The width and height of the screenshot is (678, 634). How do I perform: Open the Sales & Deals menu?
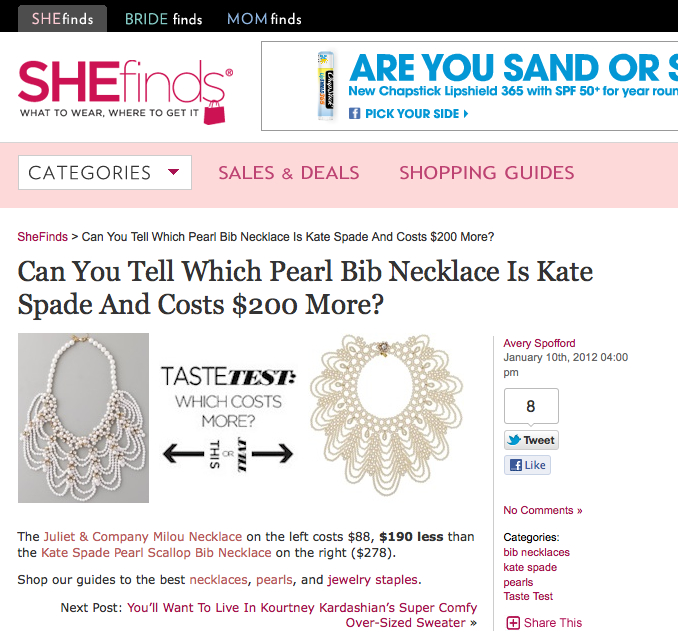click(x=289, y=173)
